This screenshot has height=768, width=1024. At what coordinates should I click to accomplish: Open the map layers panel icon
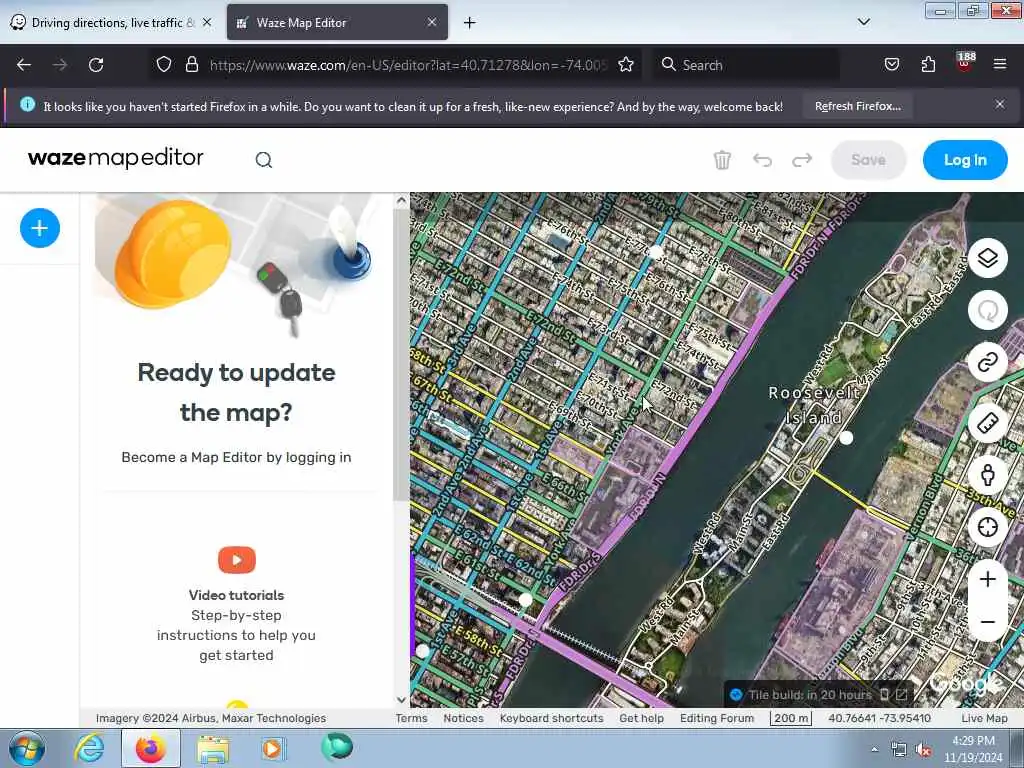click(x=987, y=258)
